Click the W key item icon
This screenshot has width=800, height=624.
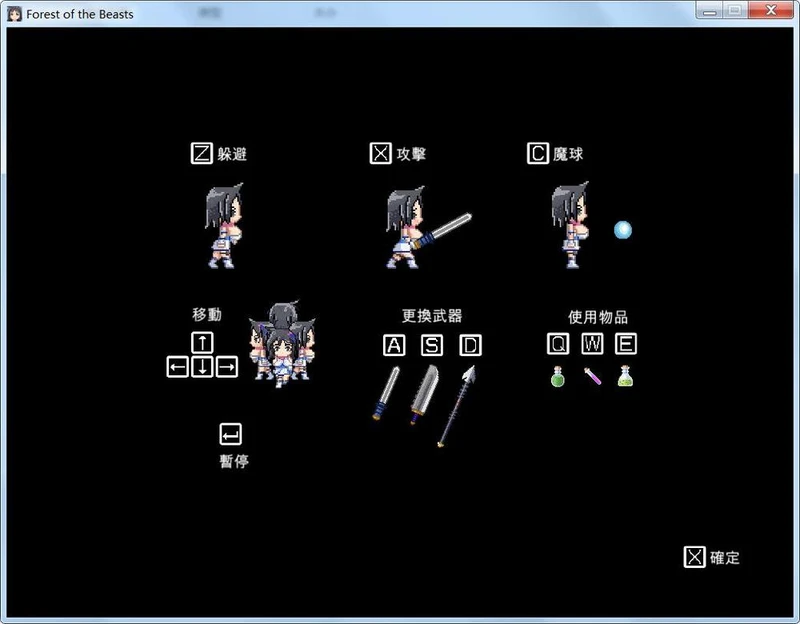pos(592,344)
